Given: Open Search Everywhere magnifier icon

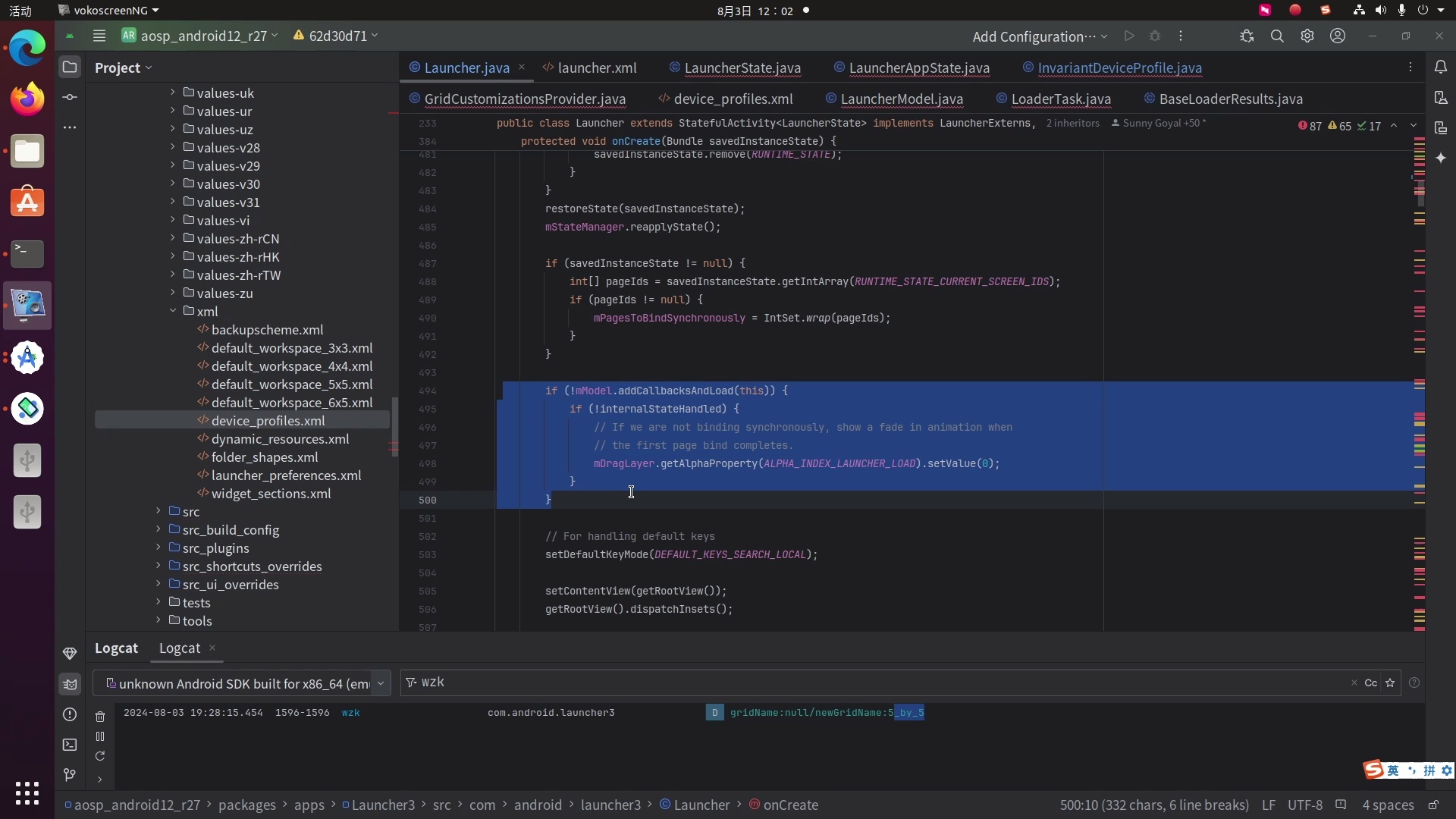Looking at the screenshot, I should coord(1277,36).
